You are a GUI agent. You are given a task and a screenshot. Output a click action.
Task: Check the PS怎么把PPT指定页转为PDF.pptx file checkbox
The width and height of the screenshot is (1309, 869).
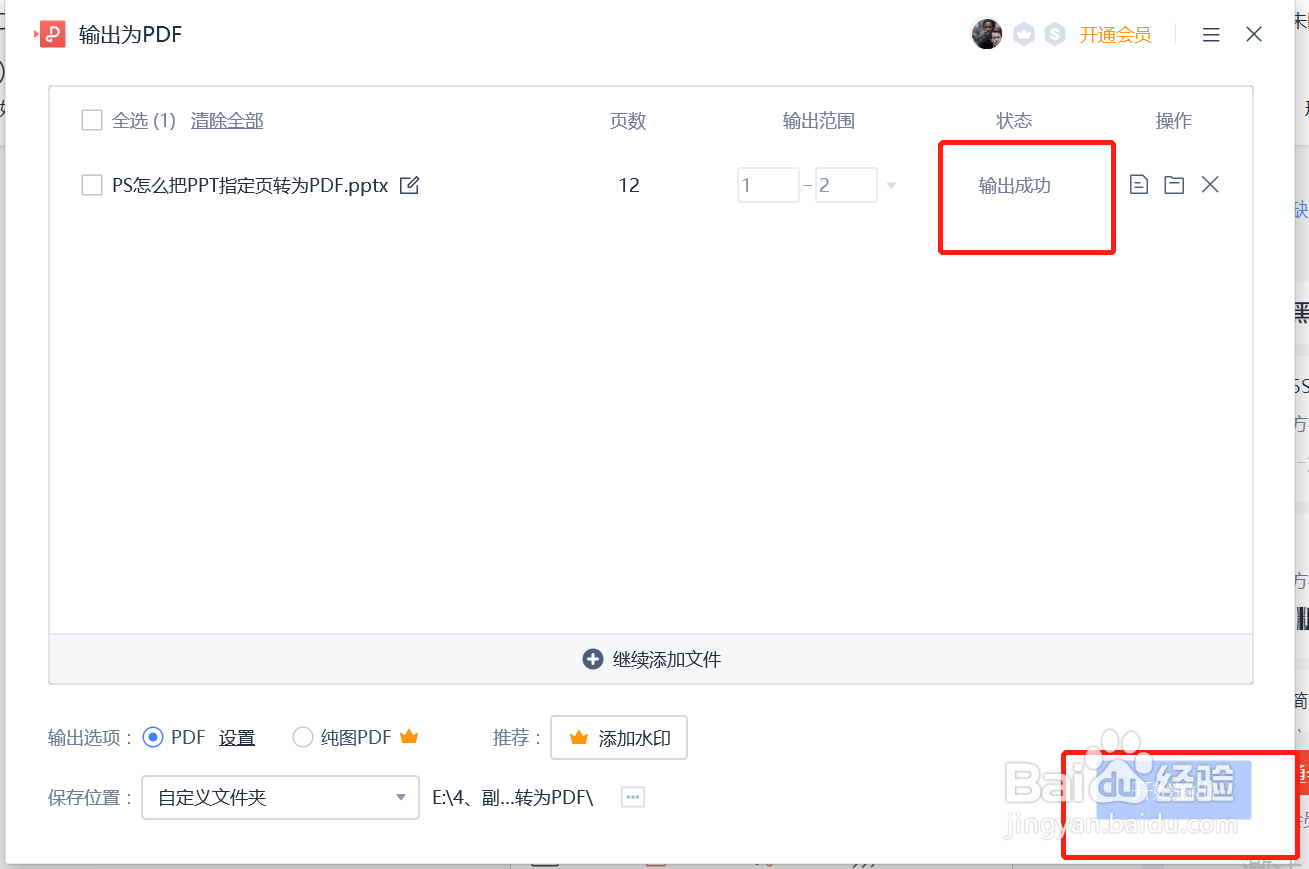92,185
